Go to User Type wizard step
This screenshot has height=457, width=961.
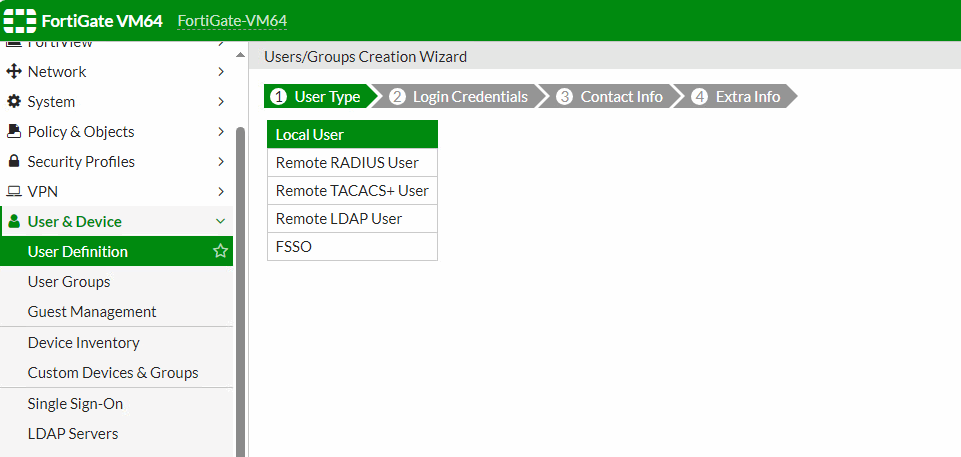click(x=322, y=97)
